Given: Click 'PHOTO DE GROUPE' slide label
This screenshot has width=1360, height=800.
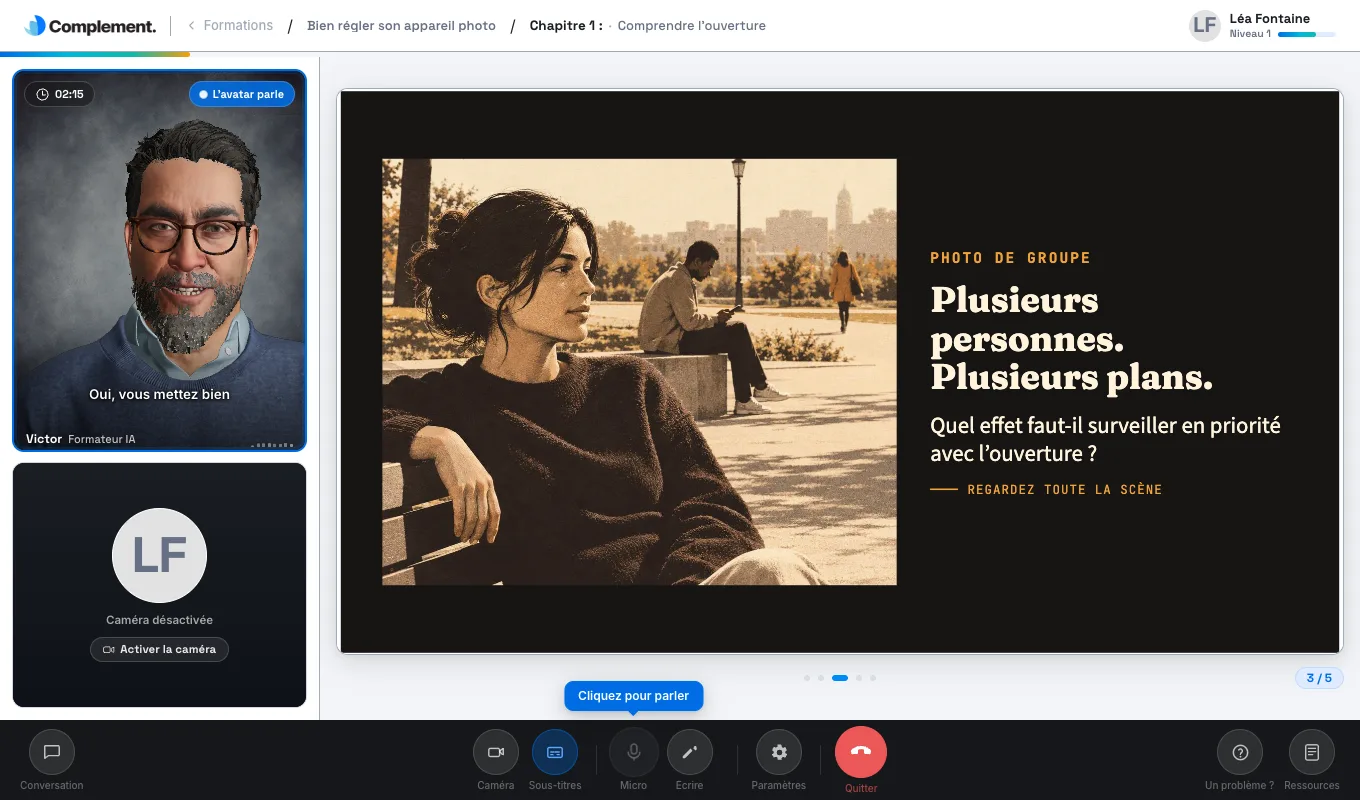Looking at the screenshot, I should [x=1010, y=258].
